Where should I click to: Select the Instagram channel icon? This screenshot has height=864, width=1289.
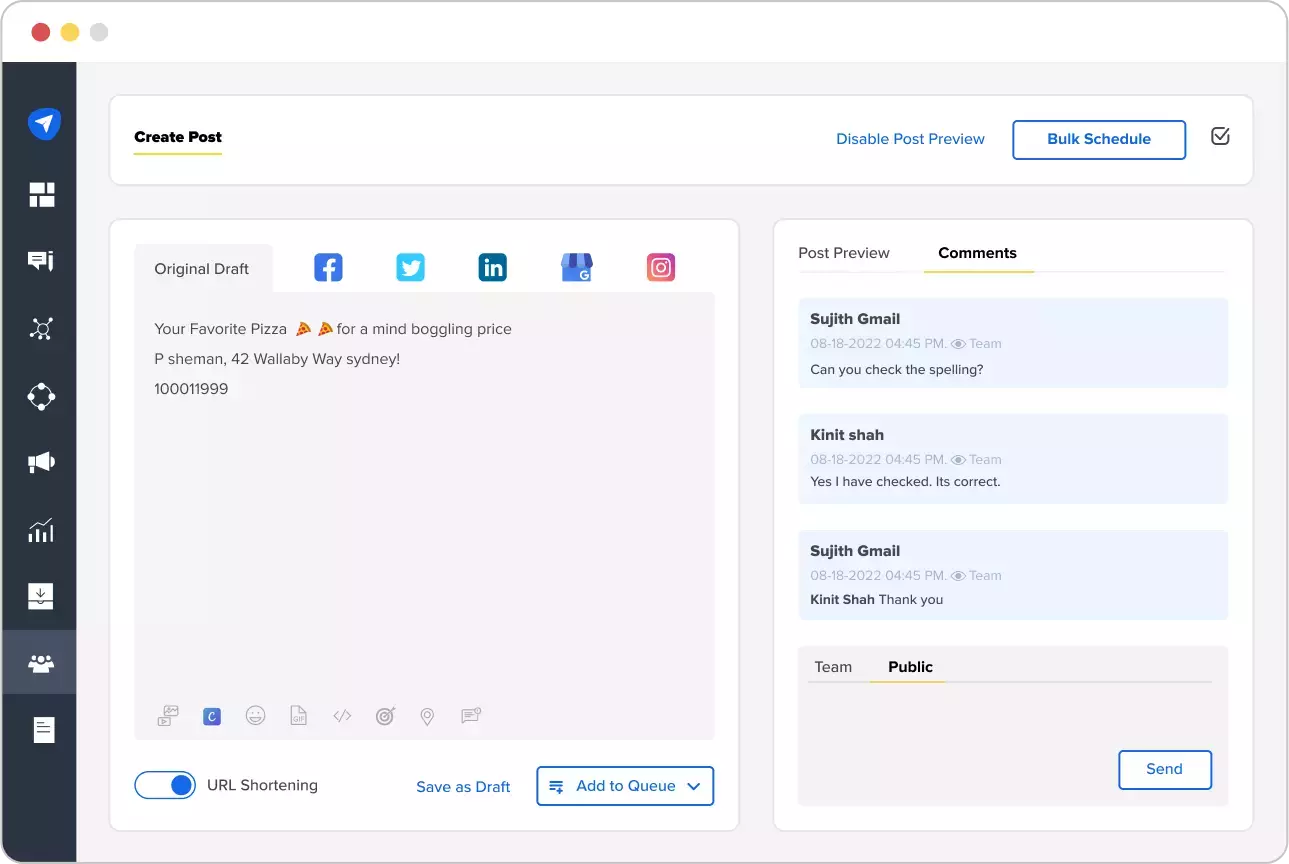coord(660,267)
